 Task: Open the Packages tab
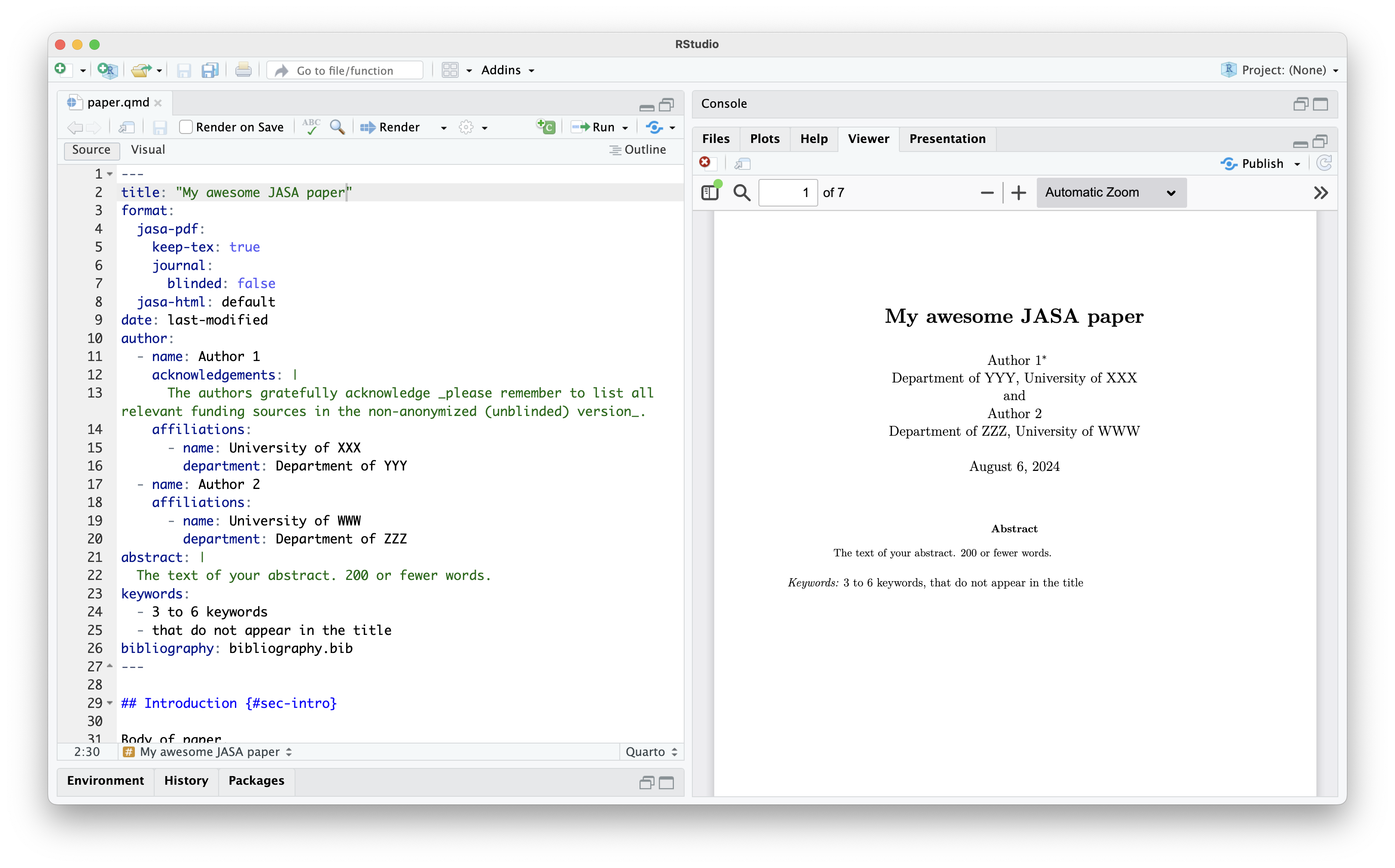256,781
